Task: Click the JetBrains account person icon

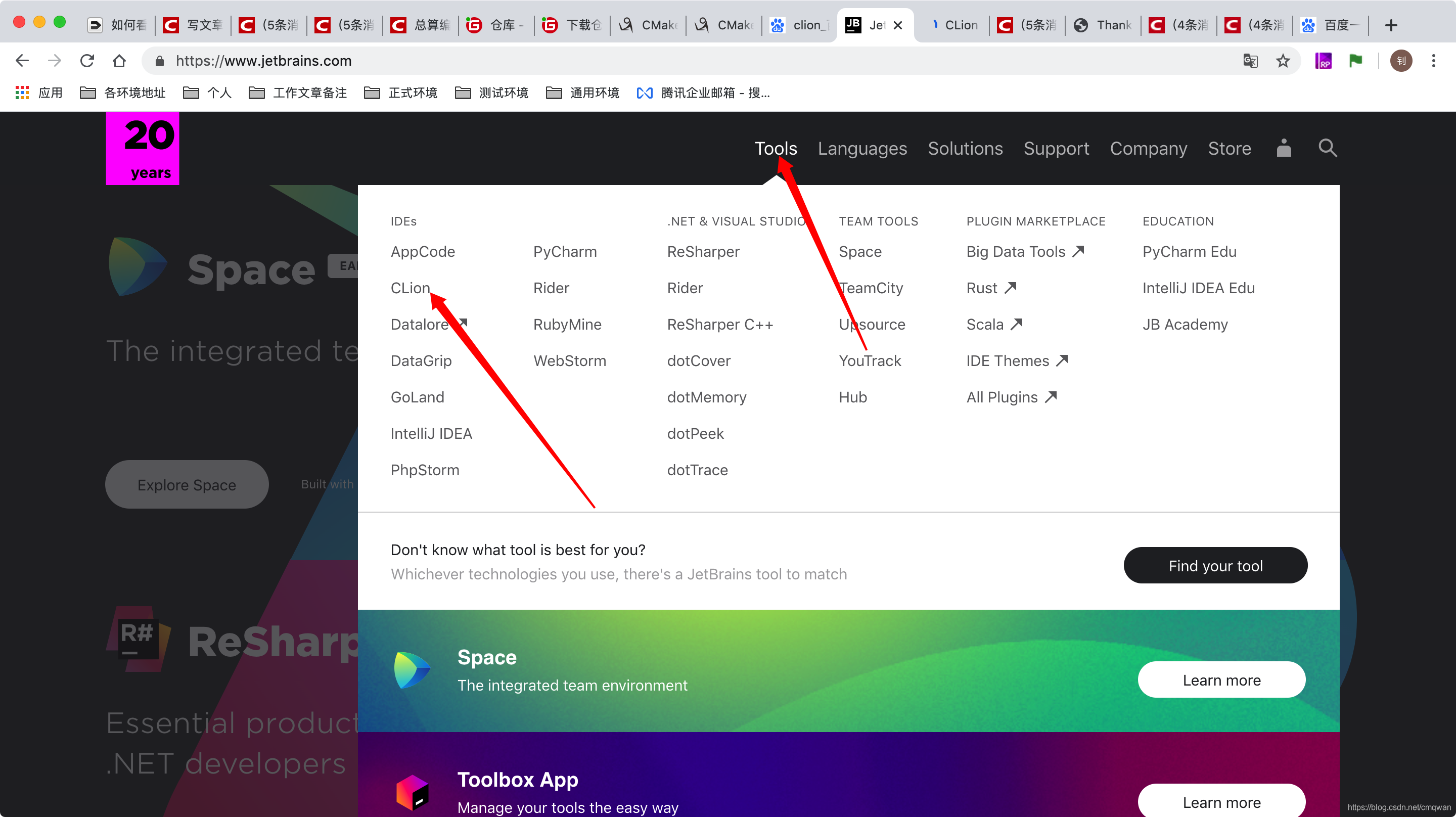Action: pyautogui.click(x=1284, y=148)
